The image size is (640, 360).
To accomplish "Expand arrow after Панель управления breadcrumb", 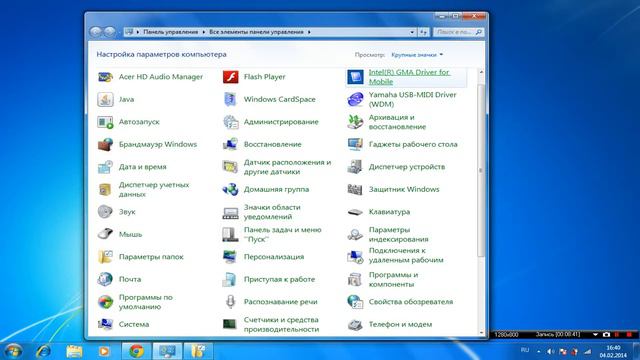I will pos(203,32).
